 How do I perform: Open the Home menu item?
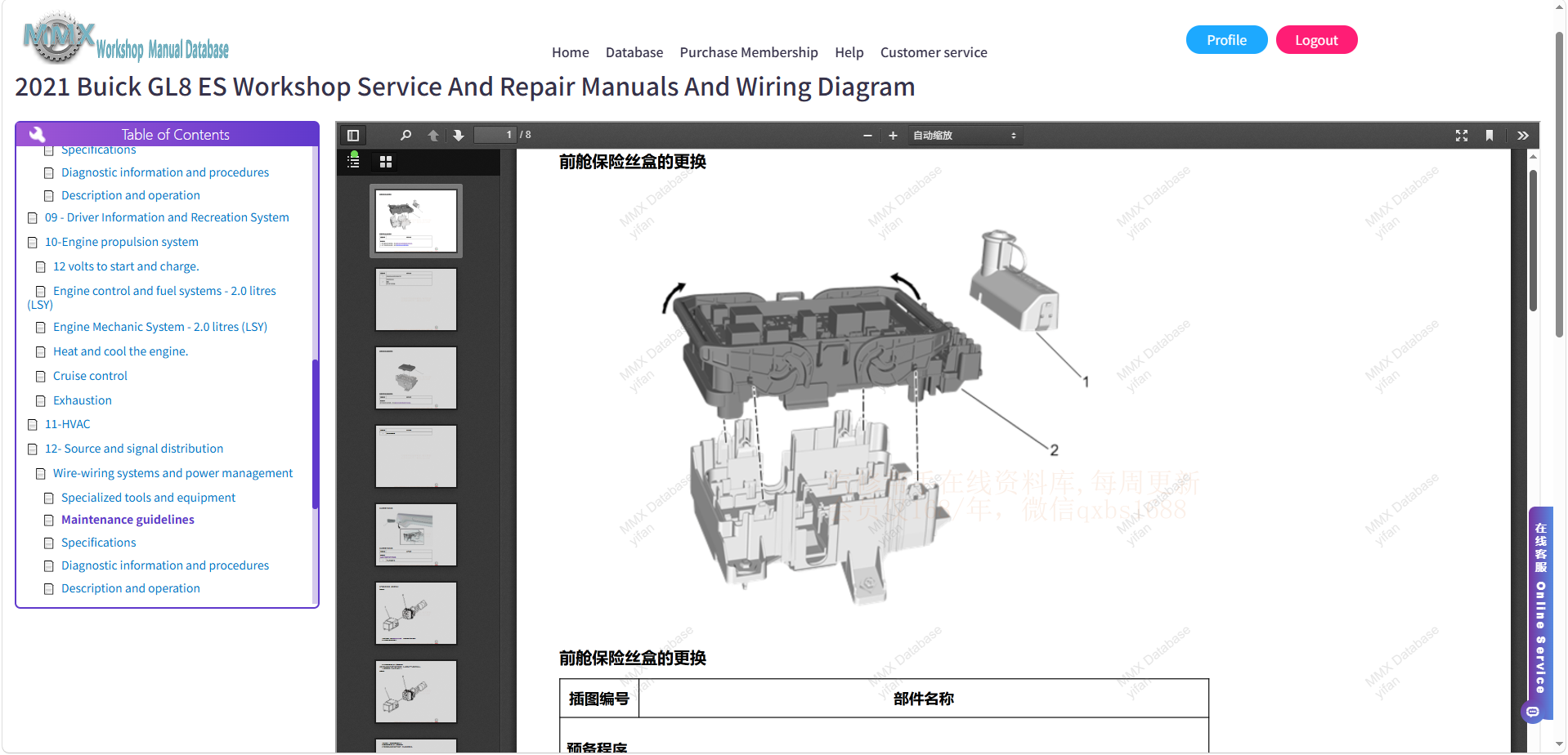pyautogui.click(x=570, y=52)
